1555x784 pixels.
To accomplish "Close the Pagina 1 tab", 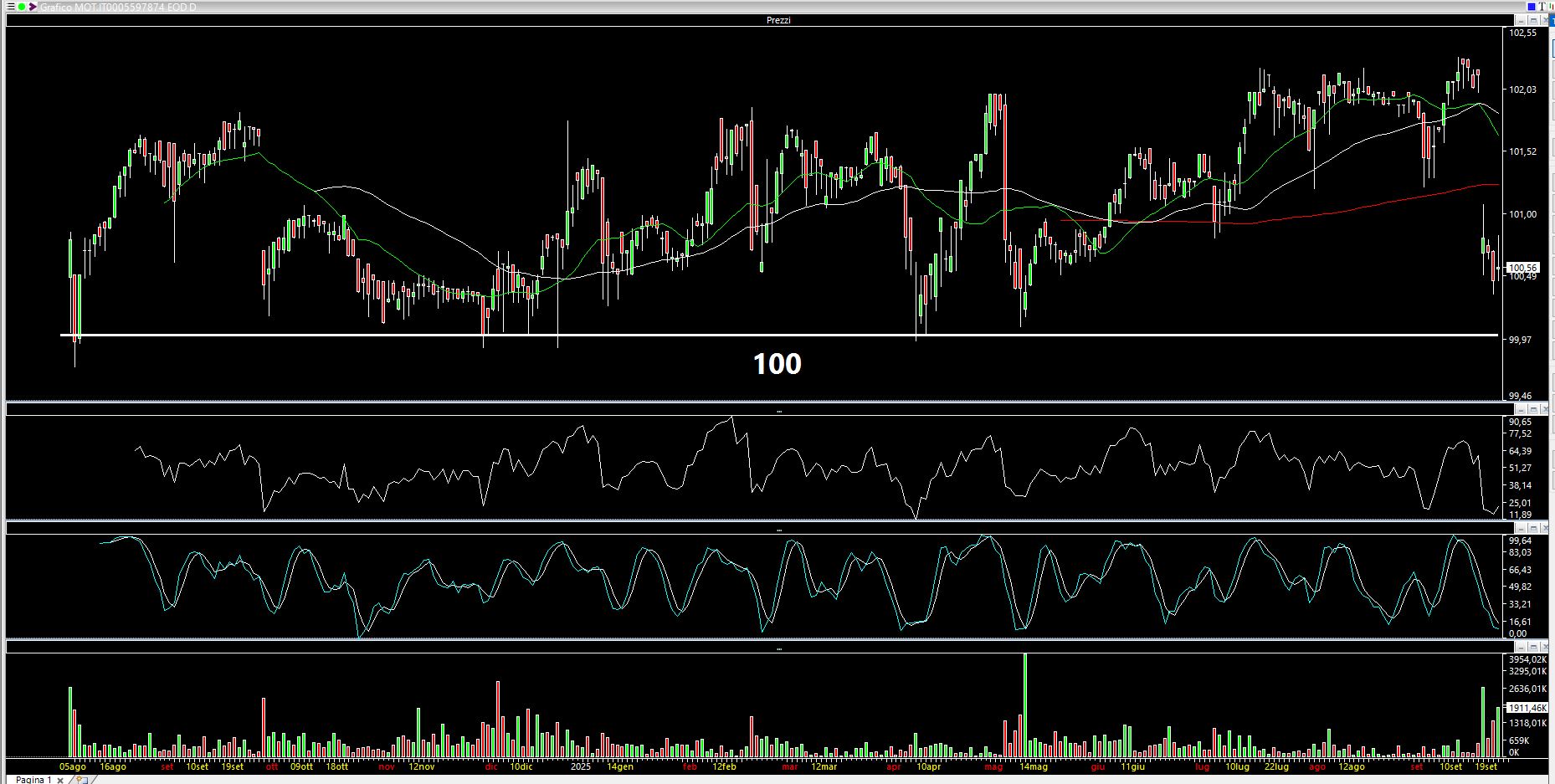I will 60,780.
